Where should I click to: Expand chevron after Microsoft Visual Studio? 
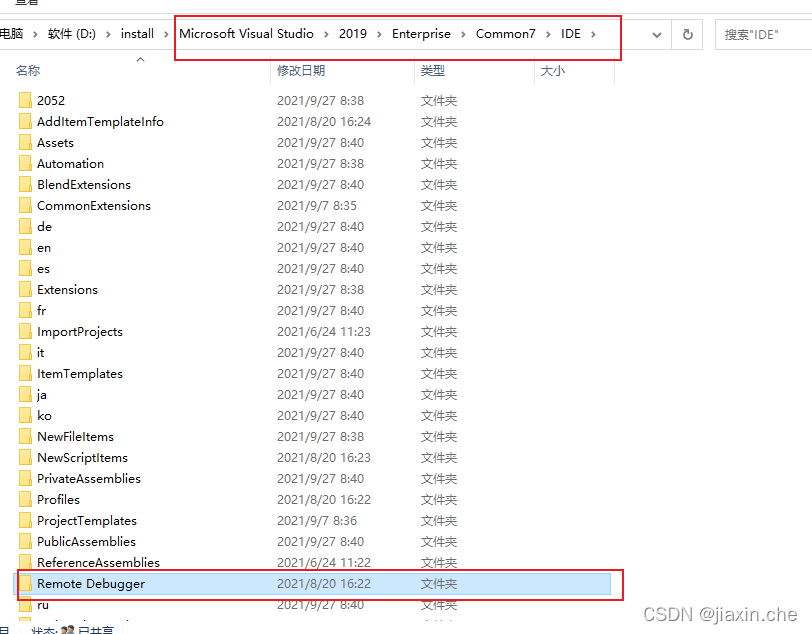(x=326, y=34)
